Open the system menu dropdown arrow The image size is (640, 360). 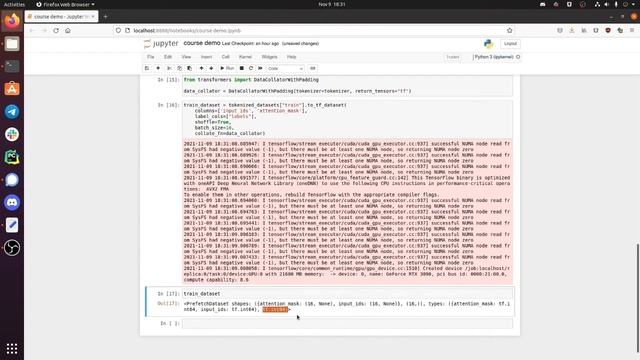click(634, 4)
